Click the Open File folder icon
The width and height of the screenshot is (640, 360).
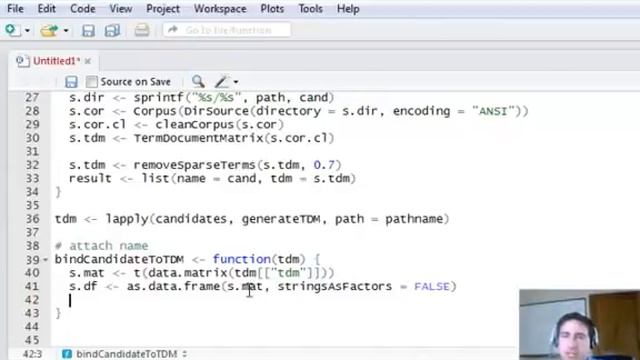(x=49, y=31)
